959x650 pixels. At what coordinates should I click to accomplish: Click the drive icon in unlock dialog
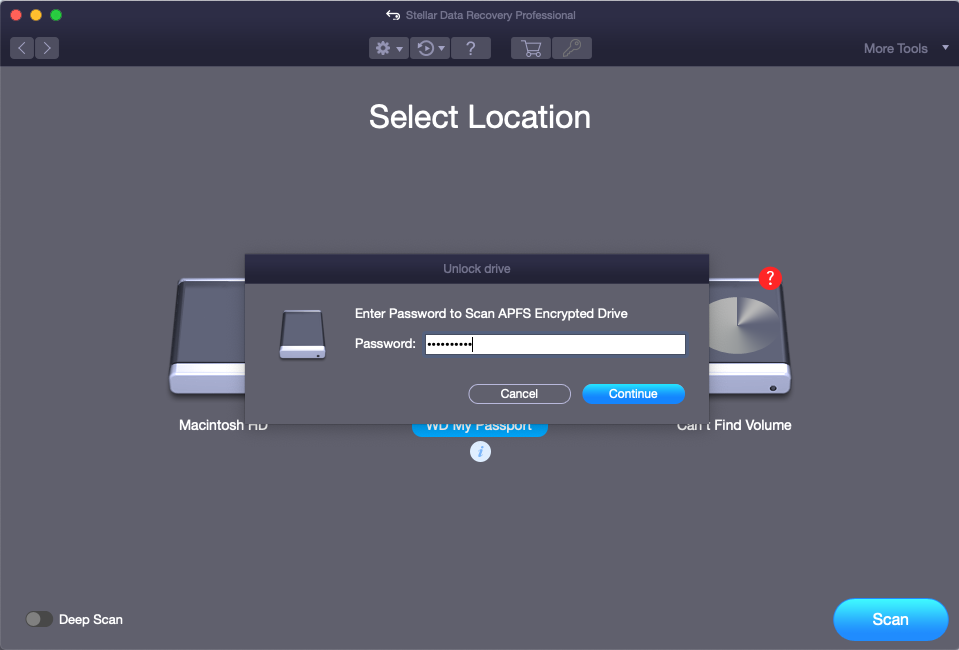click(x=302, y=334)
